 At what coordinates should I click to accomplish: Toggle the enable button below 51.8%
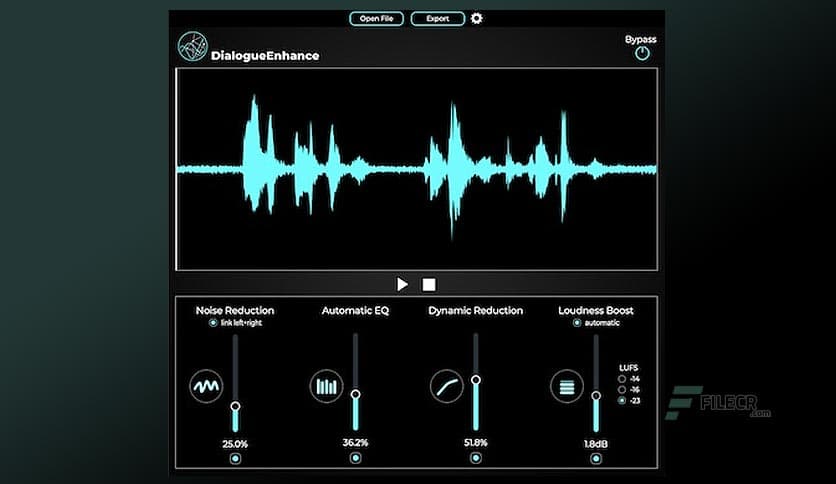476,458
